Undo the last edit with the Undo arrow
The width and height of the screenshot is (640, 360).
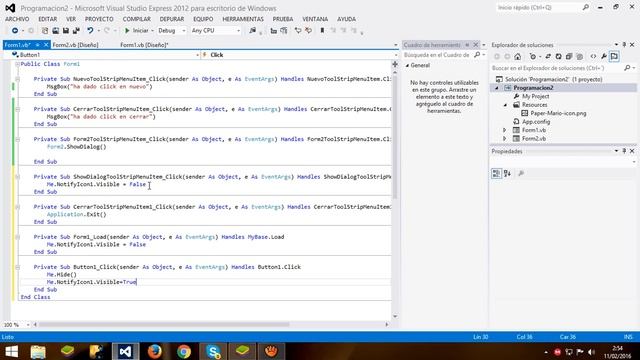coord(90,31)
